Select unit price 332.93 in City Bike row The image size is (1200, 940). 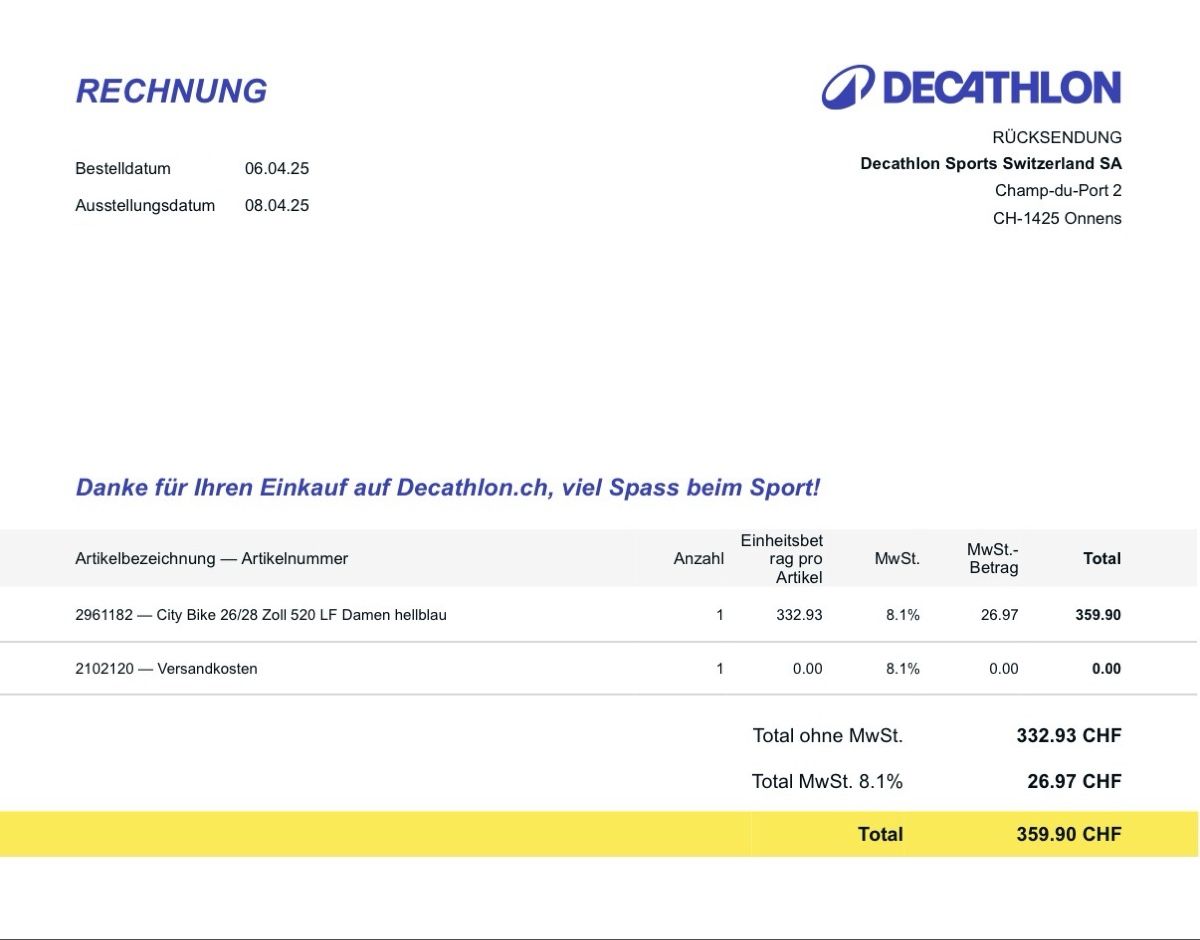[x=799, y=615]
